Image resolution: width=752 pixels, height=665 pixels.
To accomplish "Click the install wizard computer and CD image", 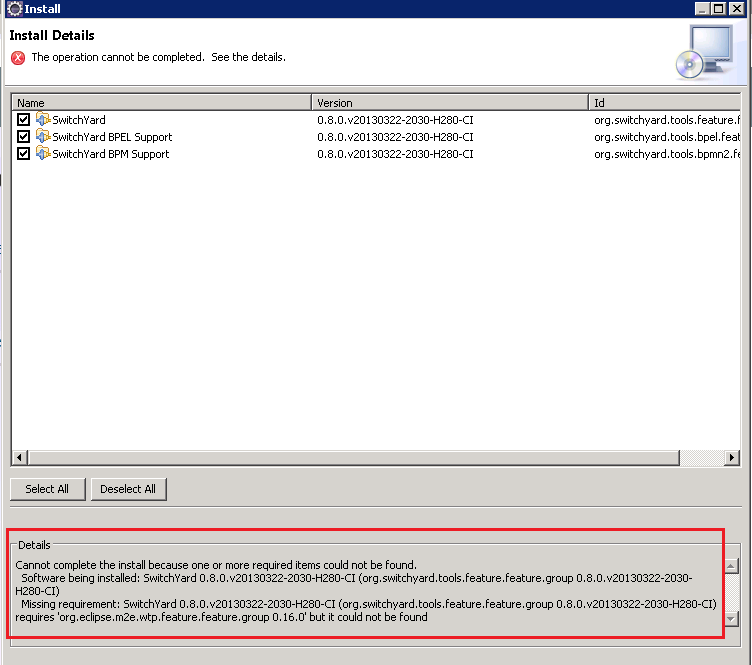I will coord(705,52).
